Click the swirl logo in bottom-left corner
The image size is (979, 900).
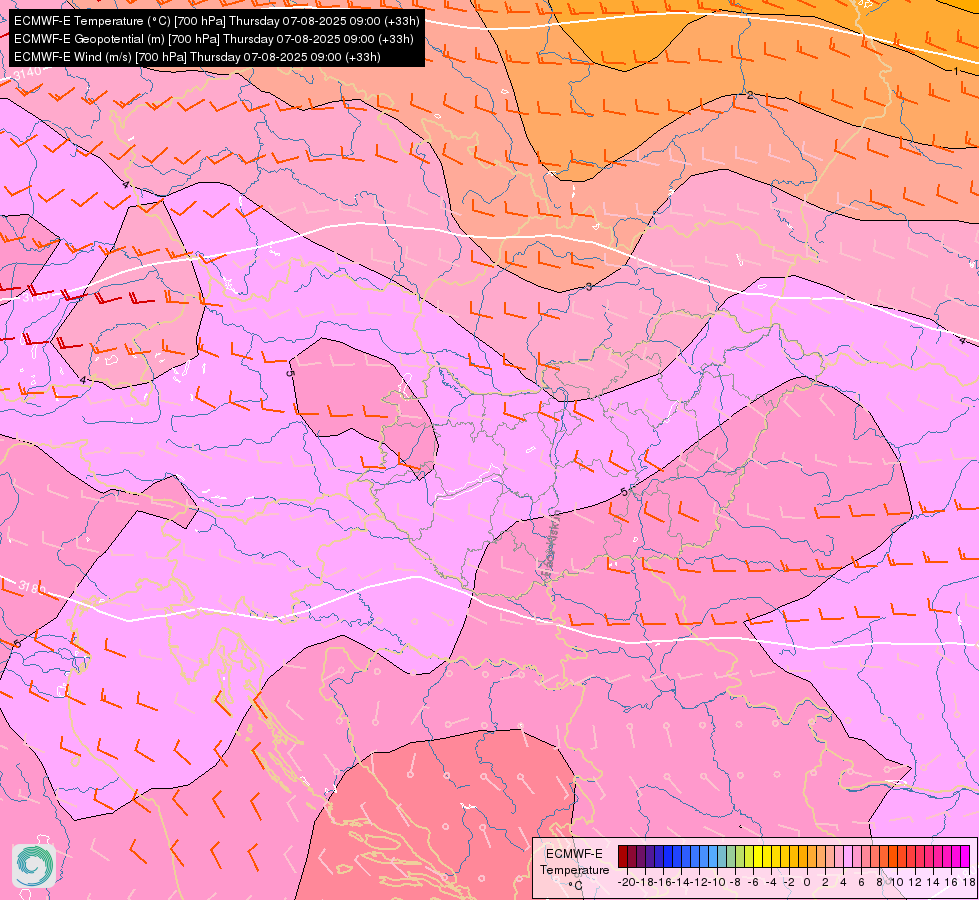pos(34,866)
